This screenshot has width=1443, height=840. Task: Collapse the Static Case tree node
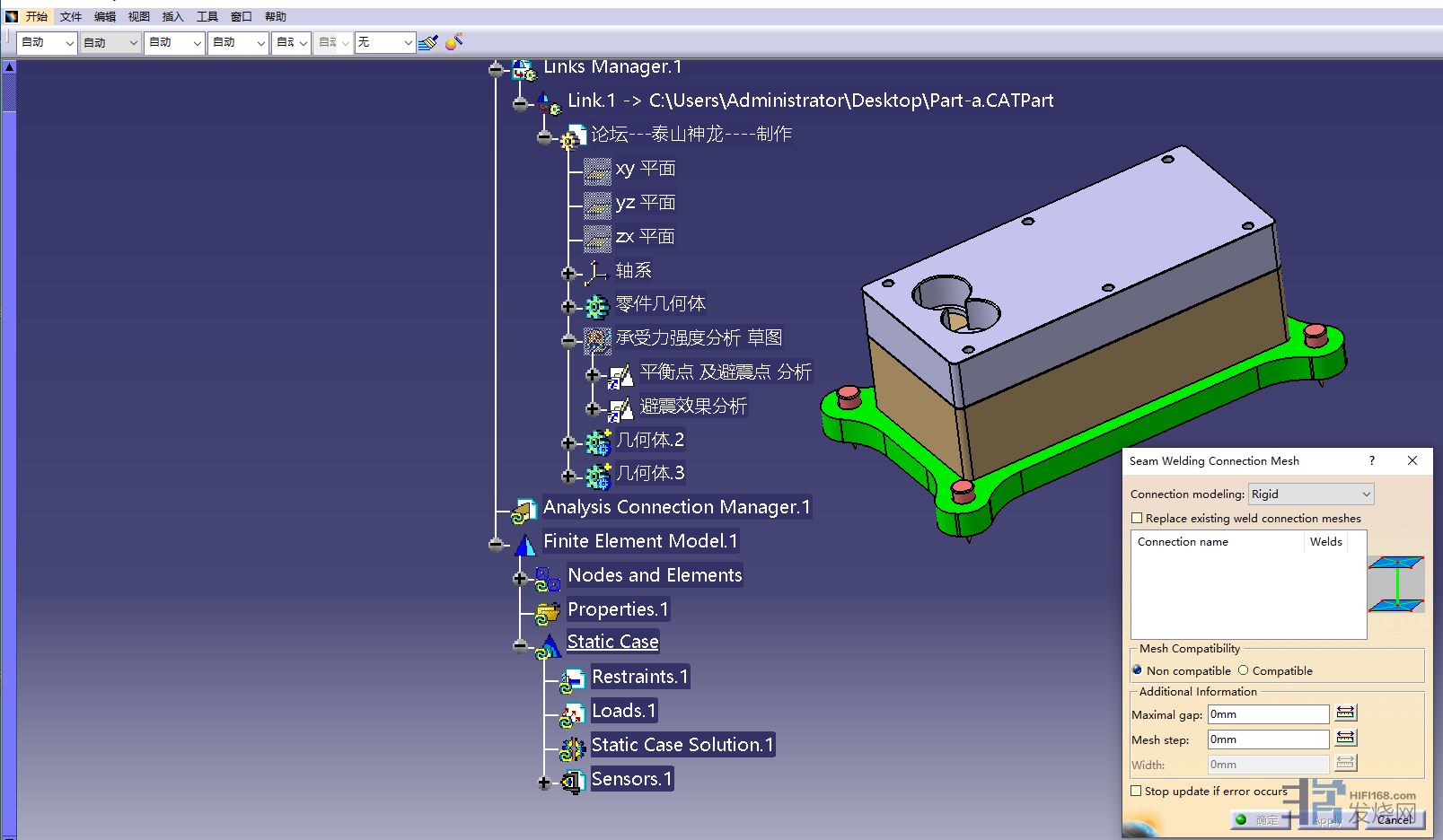pyautogui.click(x=520, y=645)
